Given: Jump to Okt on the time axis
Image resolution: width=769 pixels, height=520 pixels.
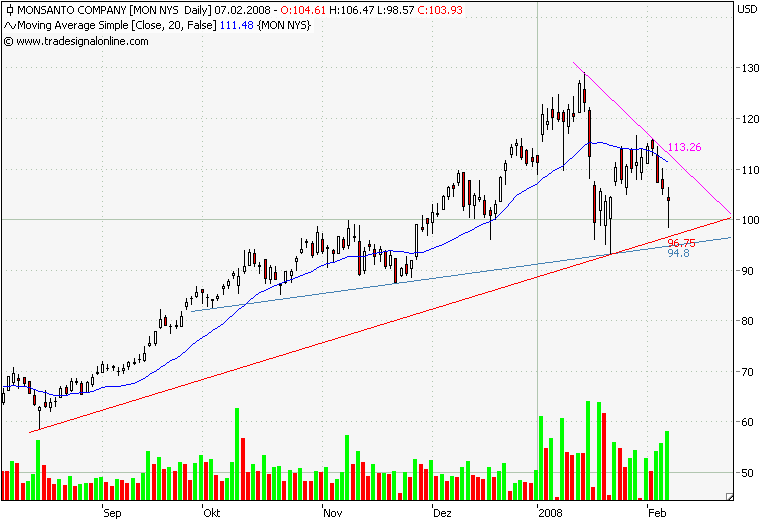Looking at the screenshot, I should 211,512.
